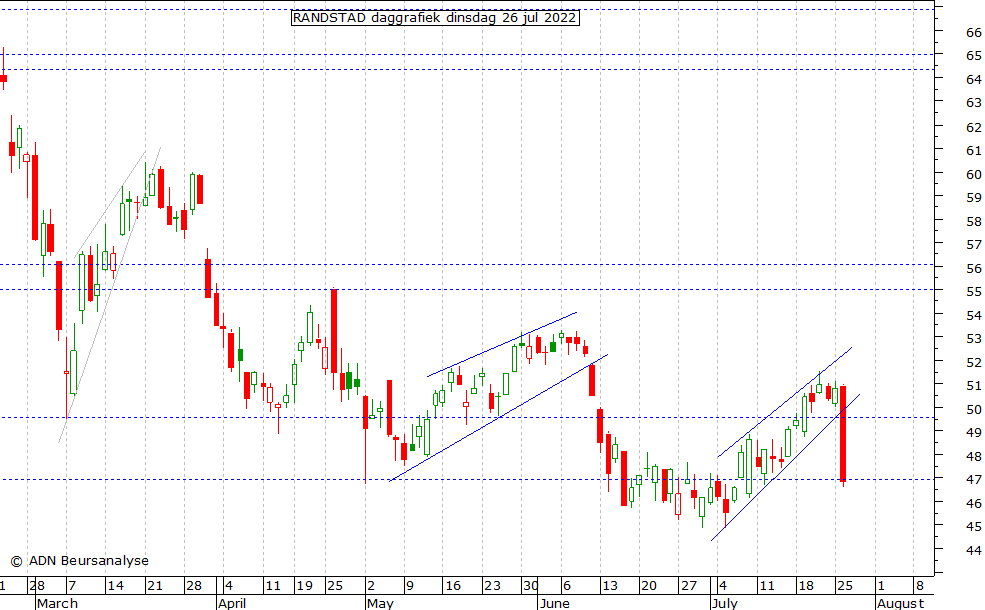This screenshot has height=610, width=985.
Task: Select the 'March' month label
Action: tap(57, 603)
